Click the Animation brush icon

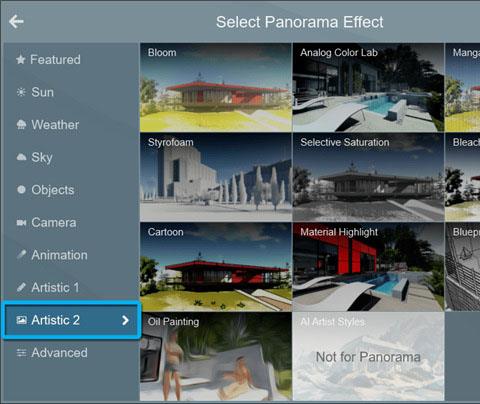(x=21, y=255)
